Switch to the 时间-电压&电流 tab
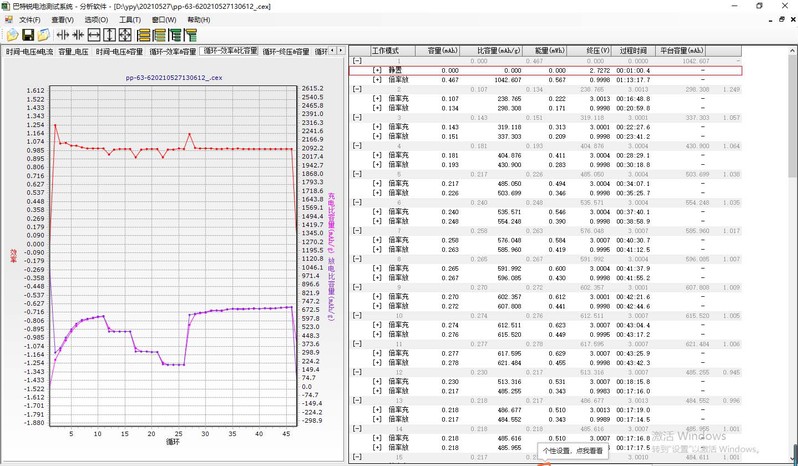This screenshot has width=798, height=466. (29, 50)
